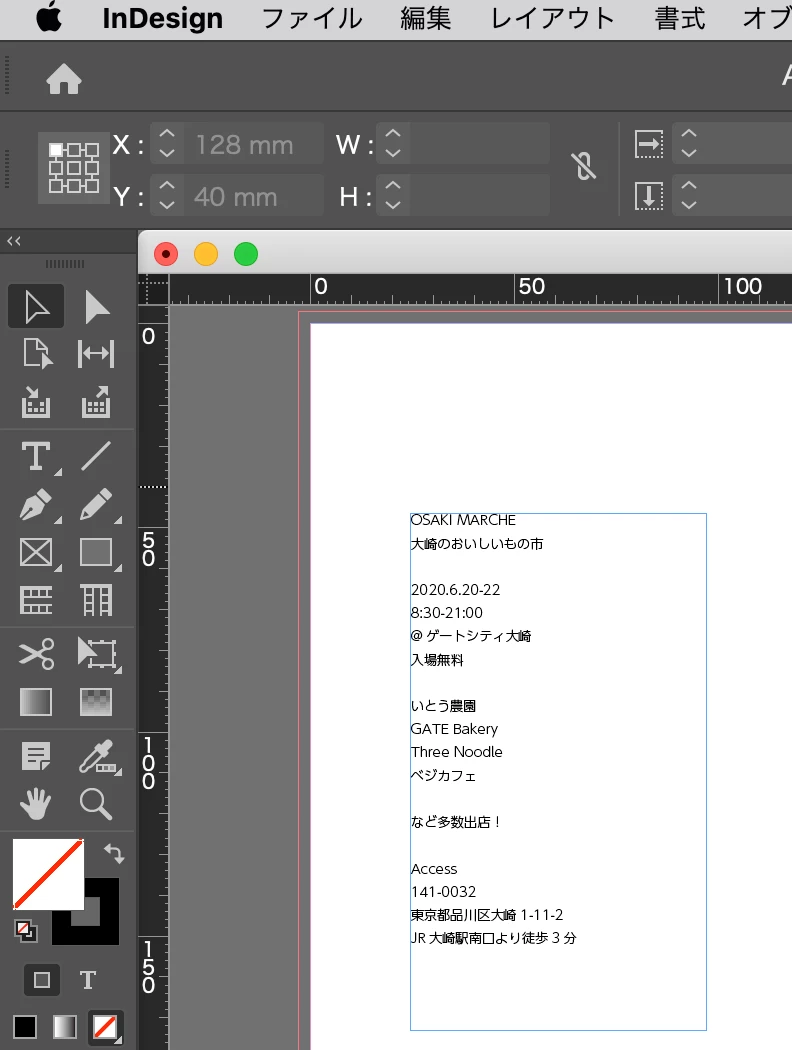Image resolution: width=792 pixels, height=1050 pixels.
Task: Select the Free Transform tool
Action: [98, 654]
